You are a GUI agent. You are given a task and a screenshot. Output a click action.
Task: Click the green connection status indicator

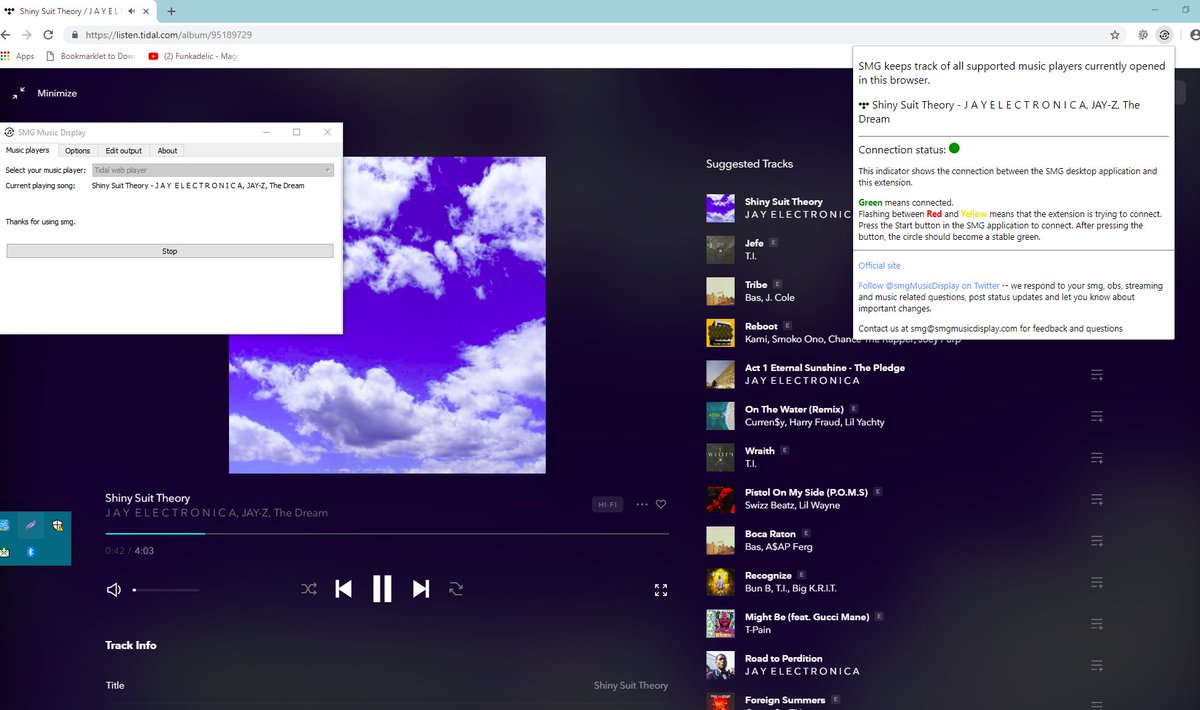tap(954, 149)
